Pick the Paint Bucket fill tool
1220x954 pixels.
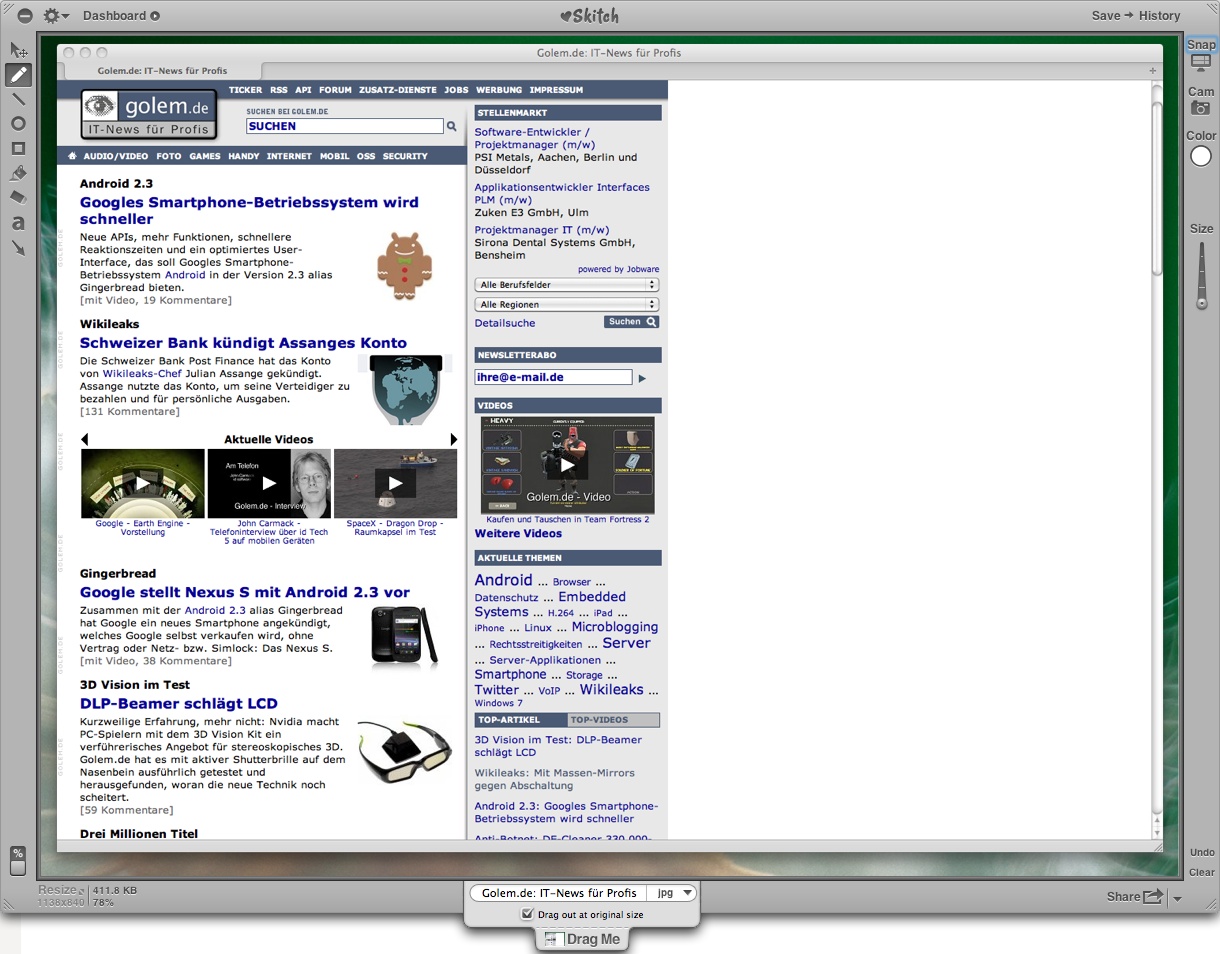(x=18, y=173)
